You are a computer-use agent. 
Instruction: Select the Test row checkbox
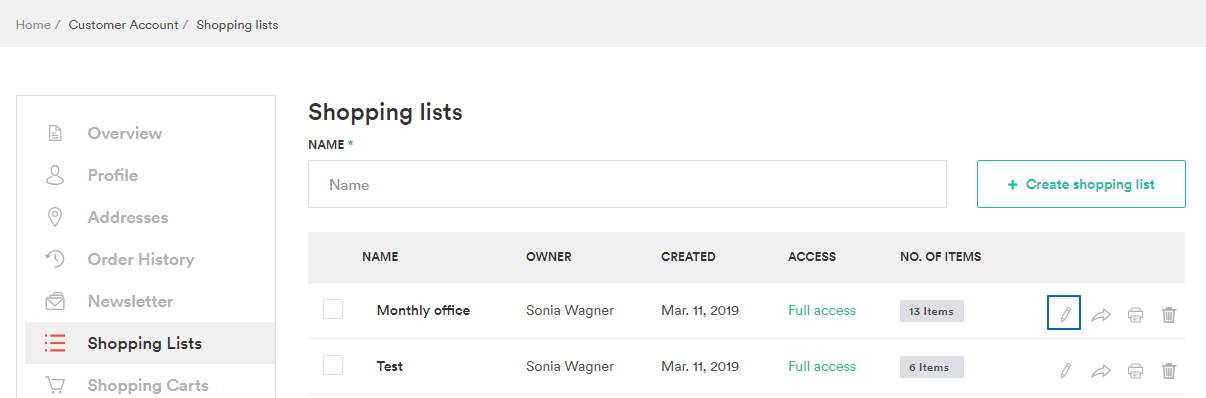(x=333, y=366)
